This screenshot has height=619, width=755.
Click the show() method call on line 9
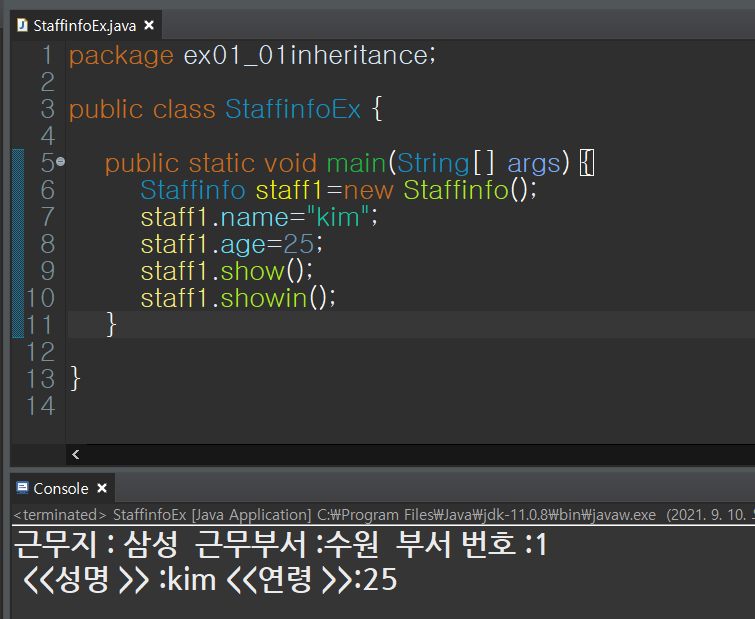[262, 271]
